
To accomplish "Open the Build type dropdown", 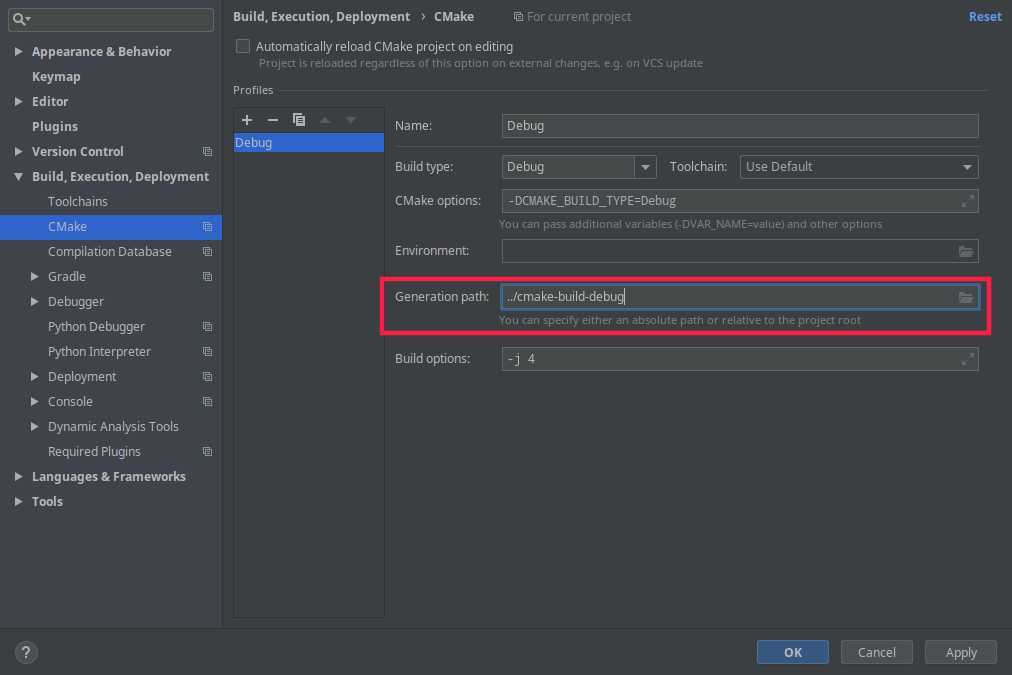I will point(645,167).
